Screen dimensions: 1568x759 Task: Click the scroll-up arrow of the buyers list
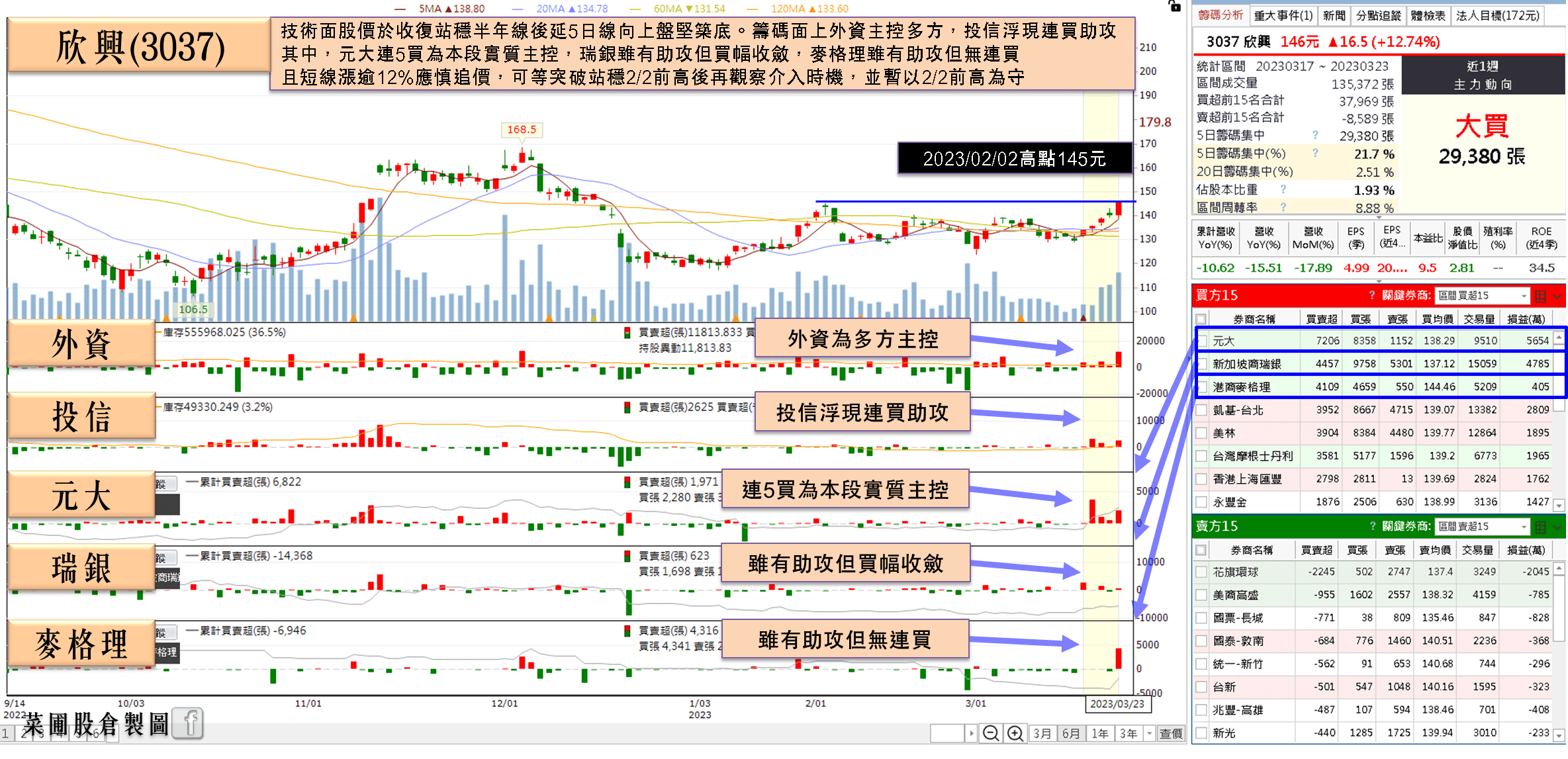(x=1559, y=339)
